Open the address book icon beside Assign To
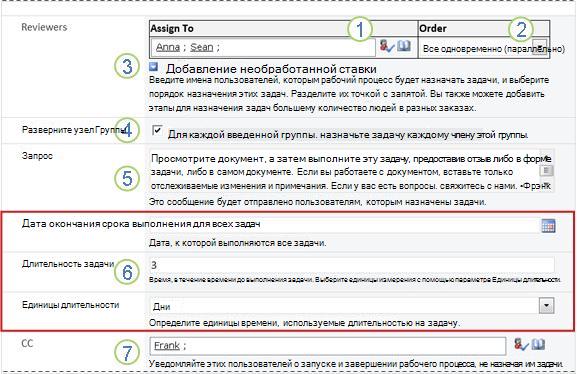 tap(404, 46)
